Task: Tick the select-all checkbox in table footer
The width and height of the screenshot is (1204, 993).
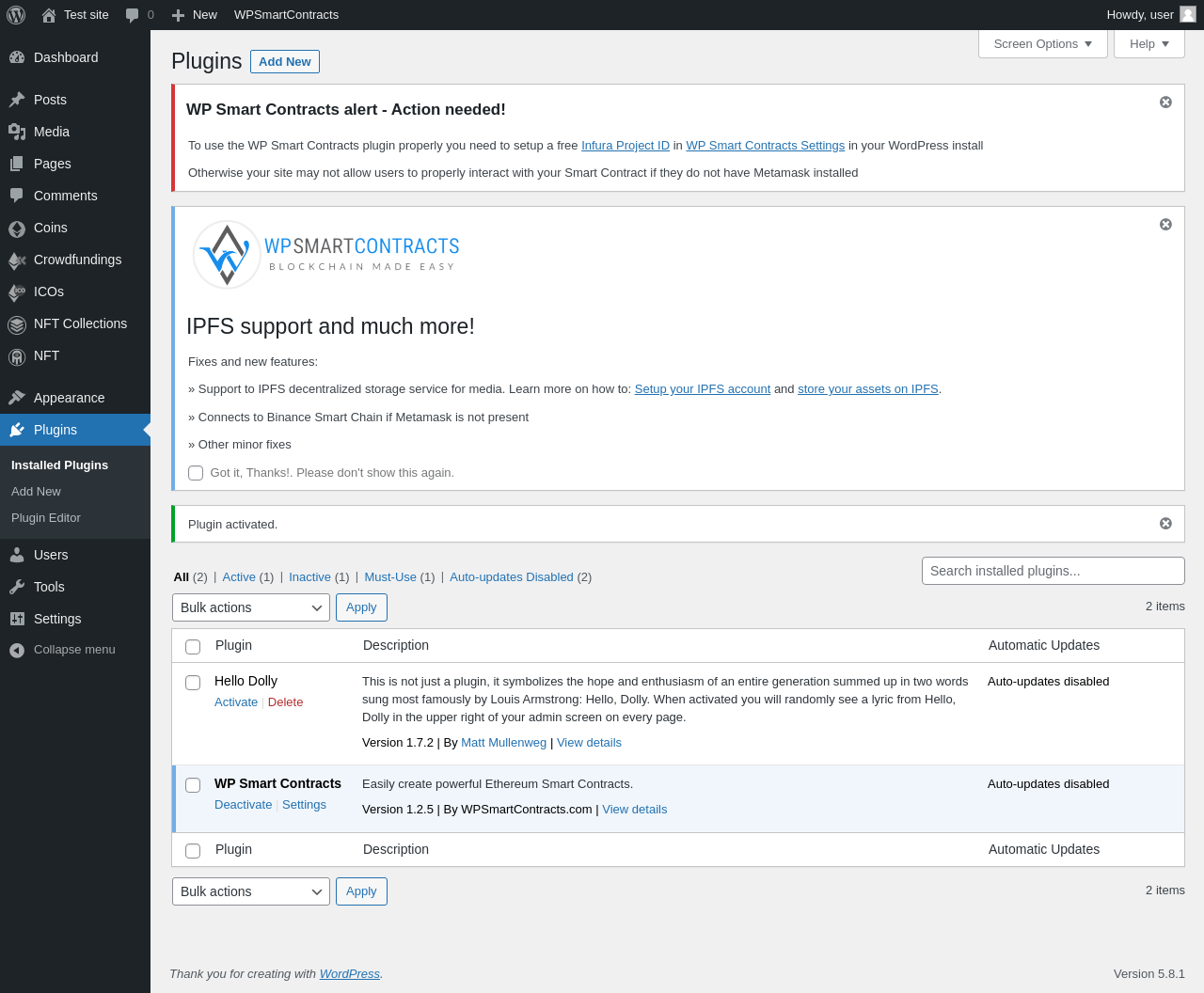Action: pos(193,851)
